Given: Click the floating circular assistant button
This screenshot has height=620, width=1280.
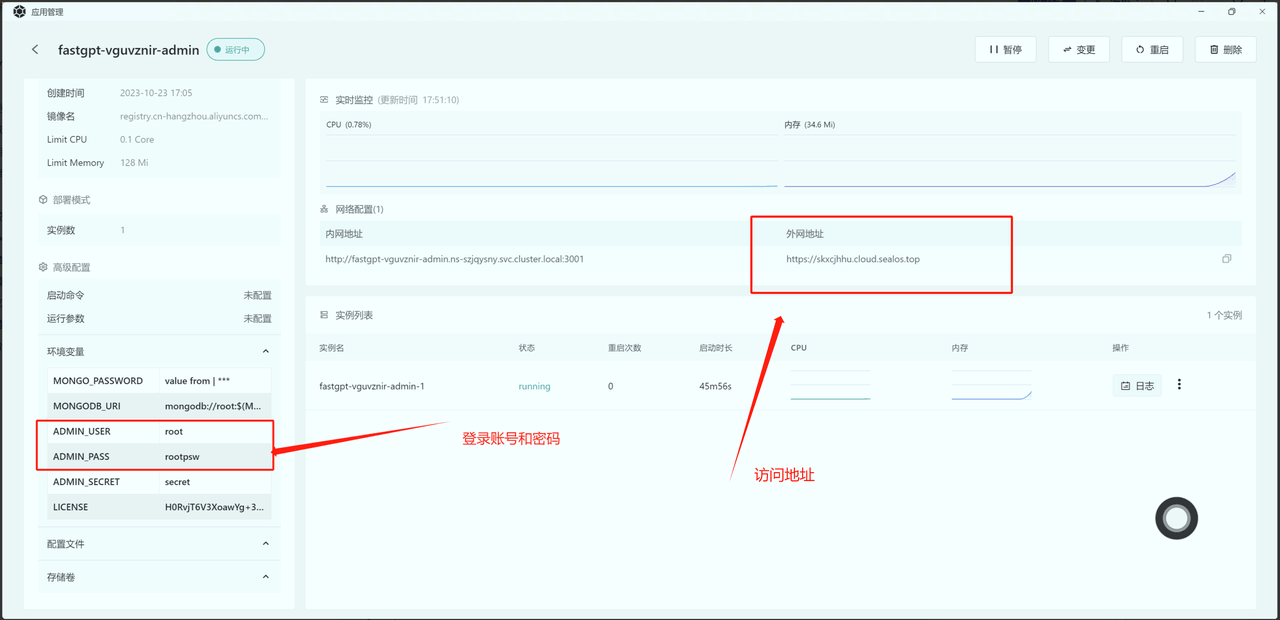Looking at the screenshot, I should (x=1176, y=518).
